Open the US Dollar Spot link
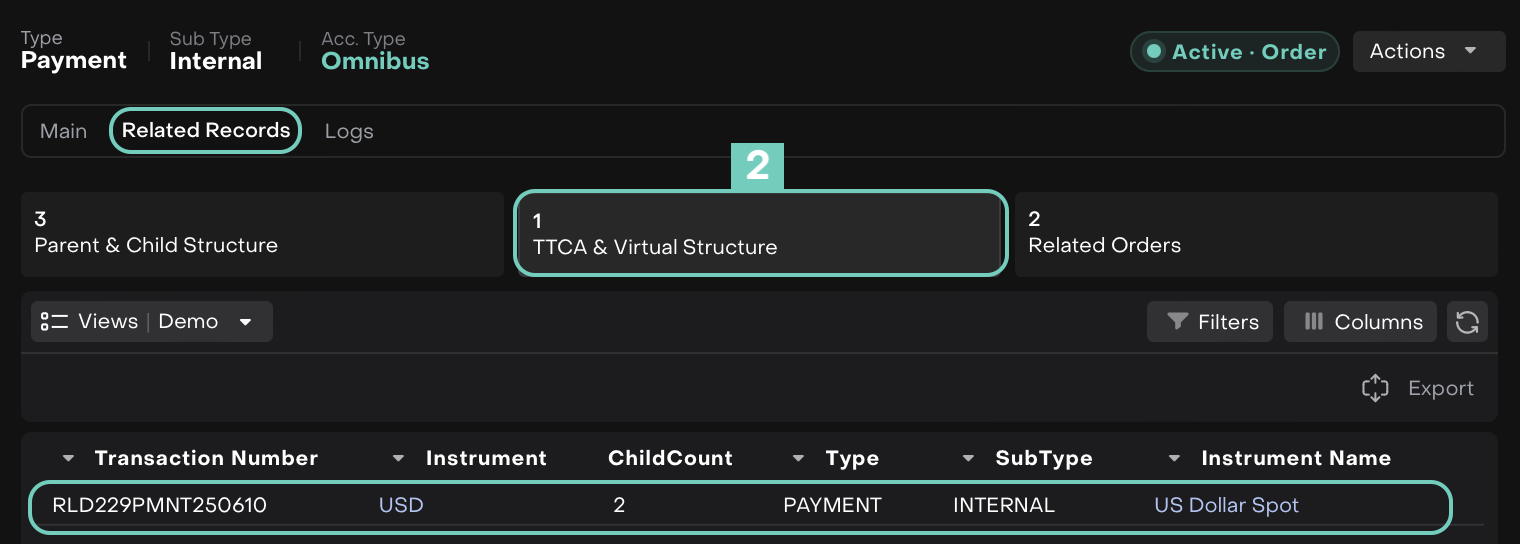 [x=1226, y=505]
